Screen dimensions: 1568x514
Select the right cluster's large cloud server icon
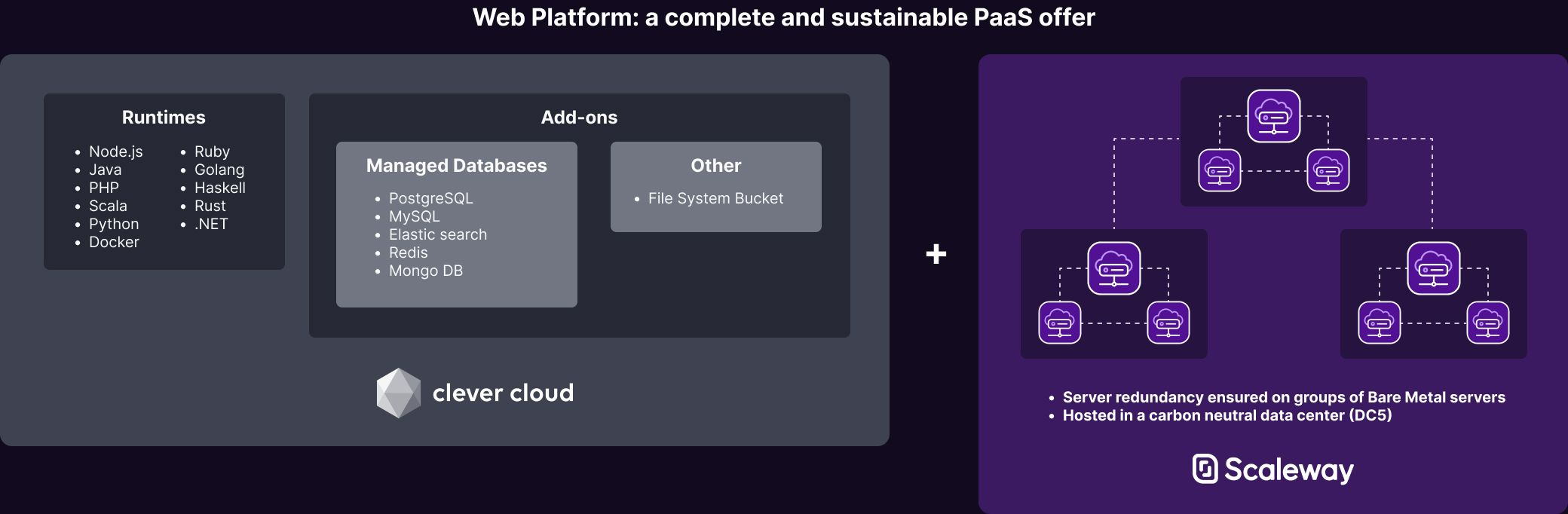pos(1434,268)
